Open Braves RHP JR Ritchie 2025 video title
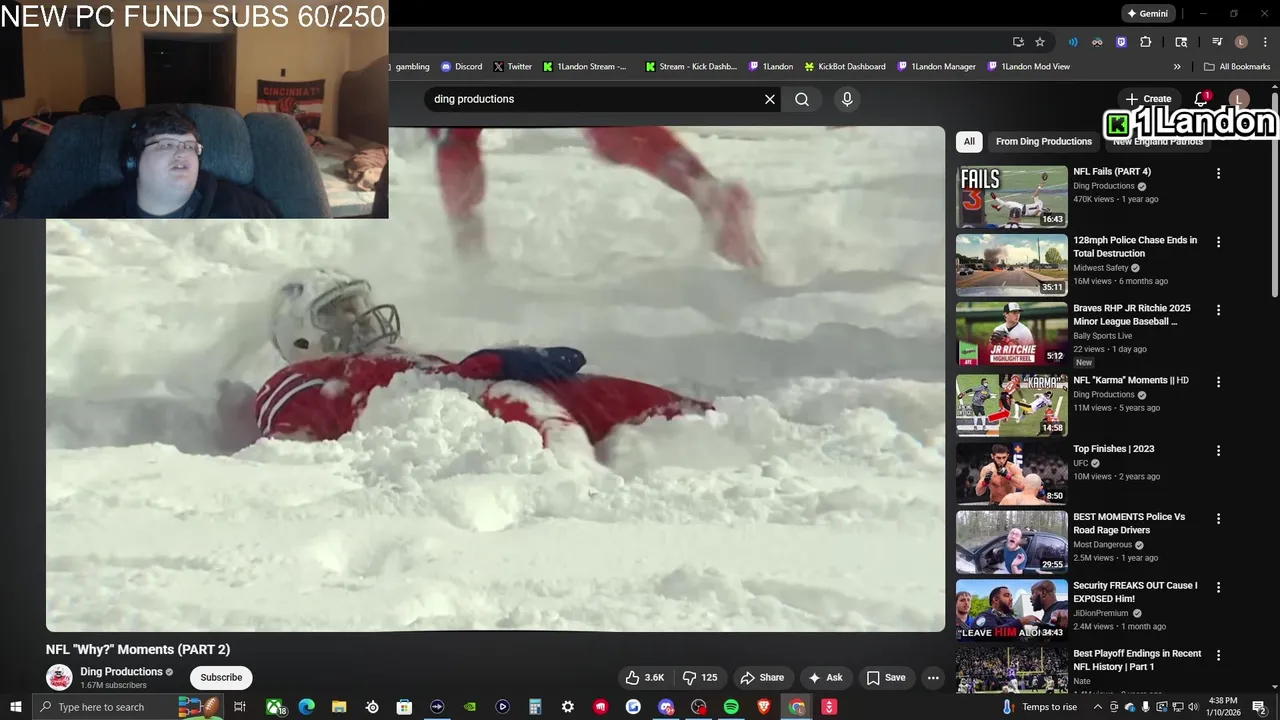The height and width of the screenshot is (720, 1280). [x=1131, y=315]
